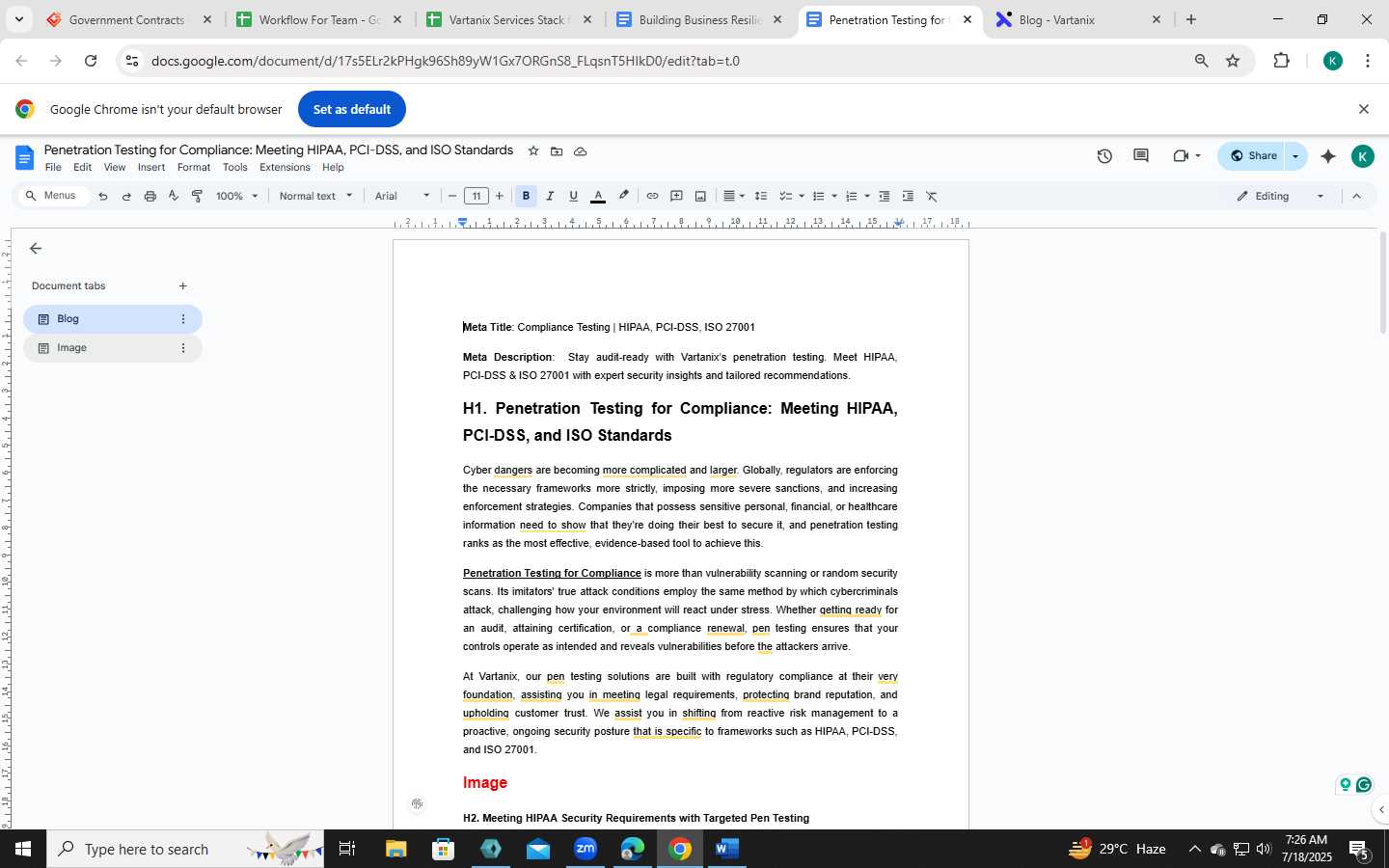Open the text color picker
This screenshot has height=868, width=1389.
598,196
